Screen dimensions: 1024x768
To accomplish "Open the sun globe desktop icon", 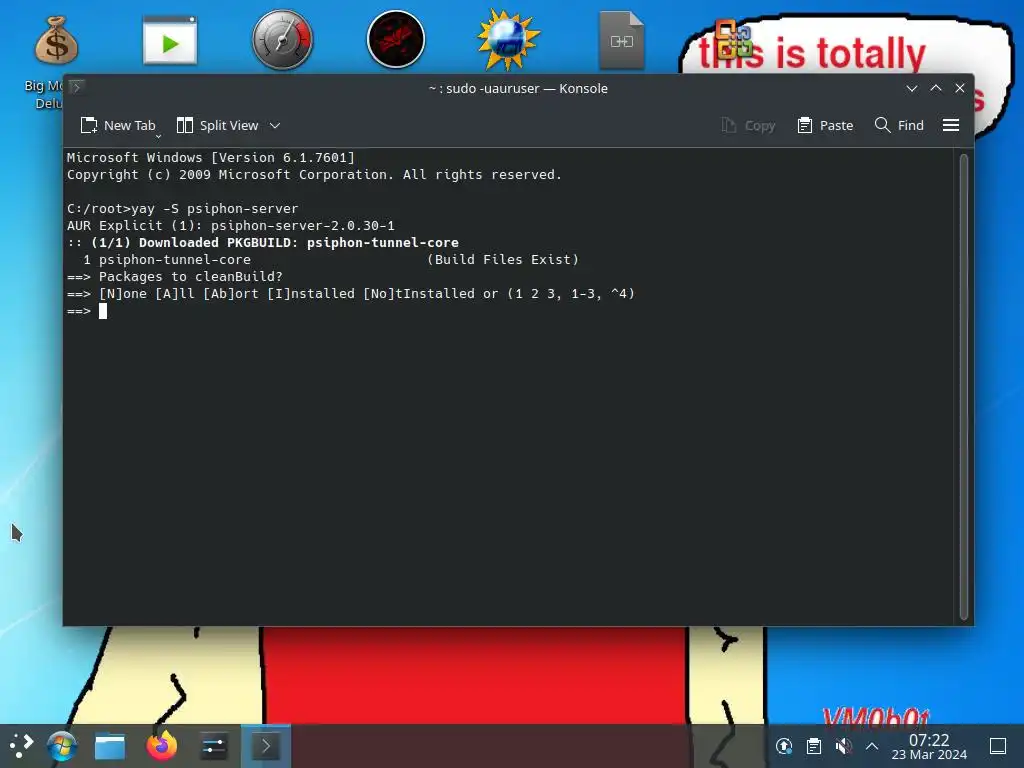I will pos(508,39).
